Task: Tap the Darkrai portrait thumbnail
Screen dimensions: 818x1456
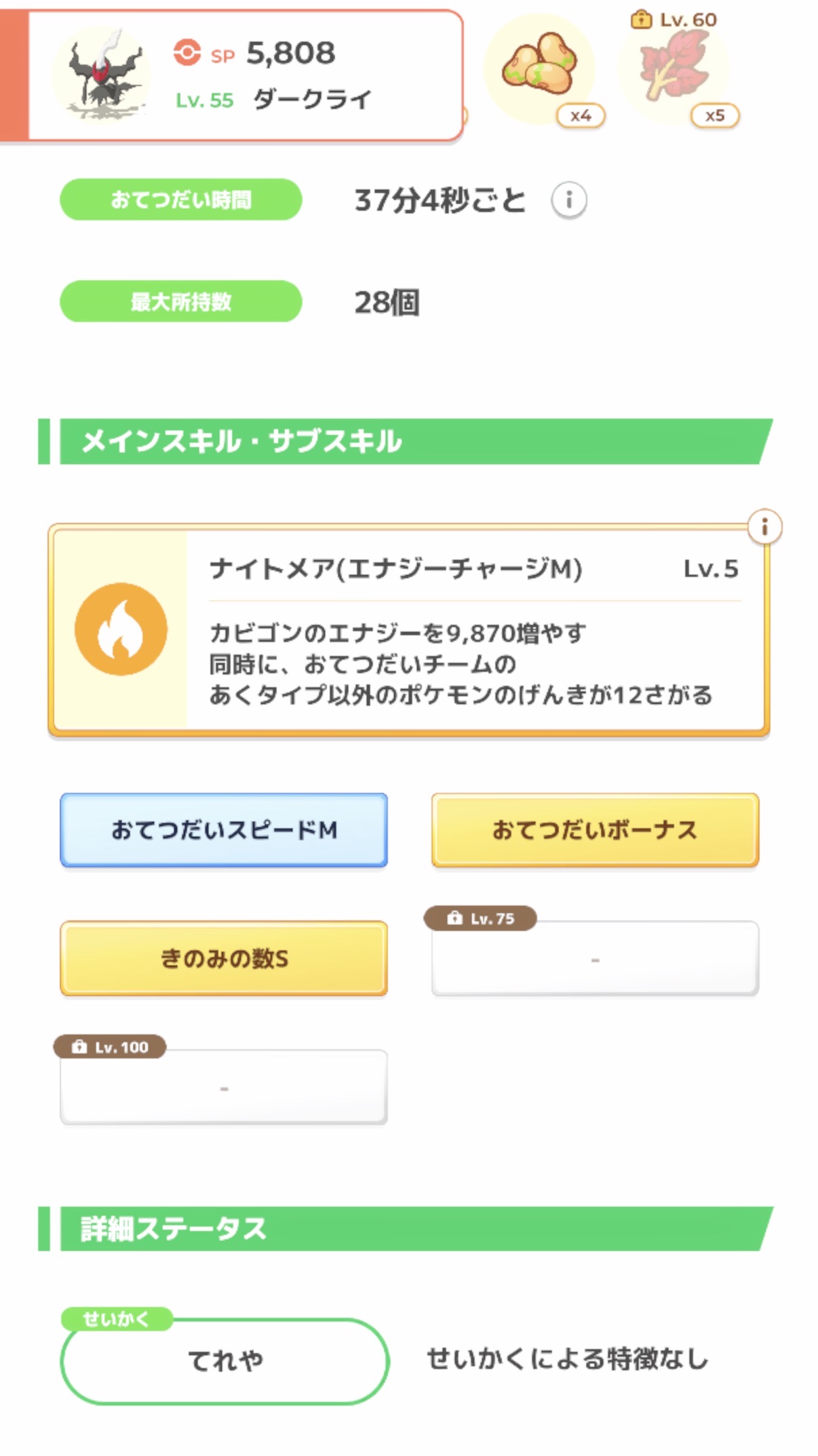Action: coord(102,75)
